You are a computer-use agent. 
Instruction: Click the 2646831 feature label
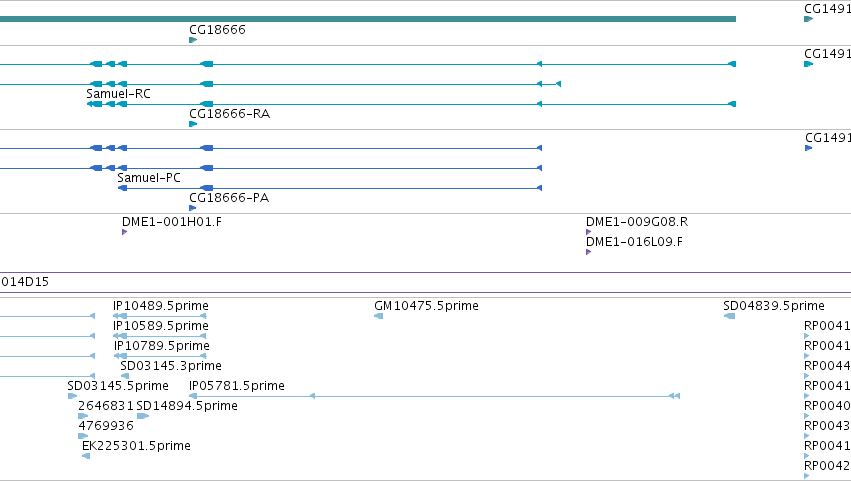tap(105, 406)
